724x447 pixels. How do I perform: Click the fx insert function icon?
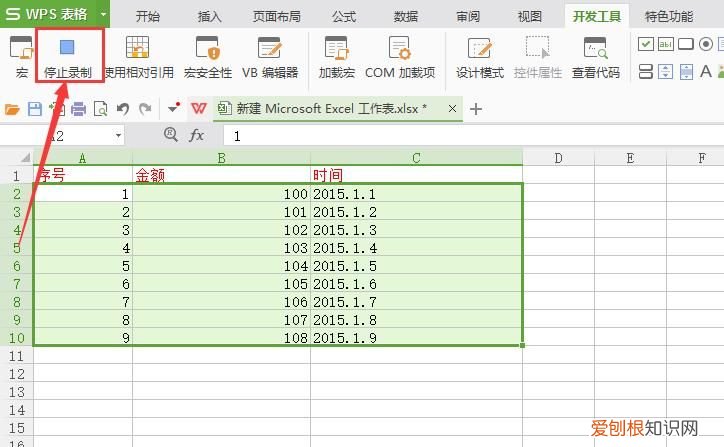click(x=197, y=135)
